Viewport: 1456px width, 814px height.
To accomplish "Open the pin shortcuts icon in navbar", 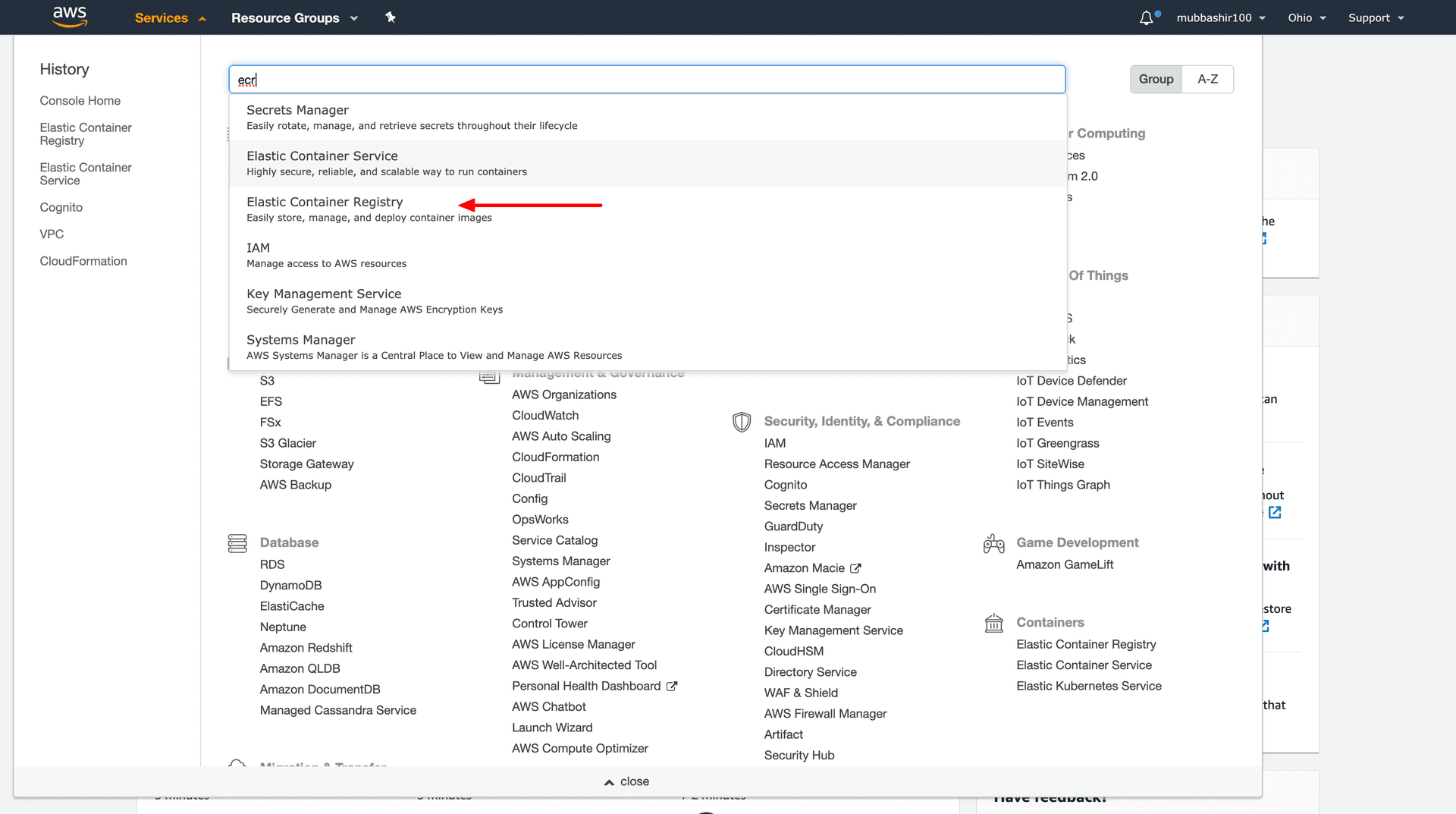I will tap(391, 17).
